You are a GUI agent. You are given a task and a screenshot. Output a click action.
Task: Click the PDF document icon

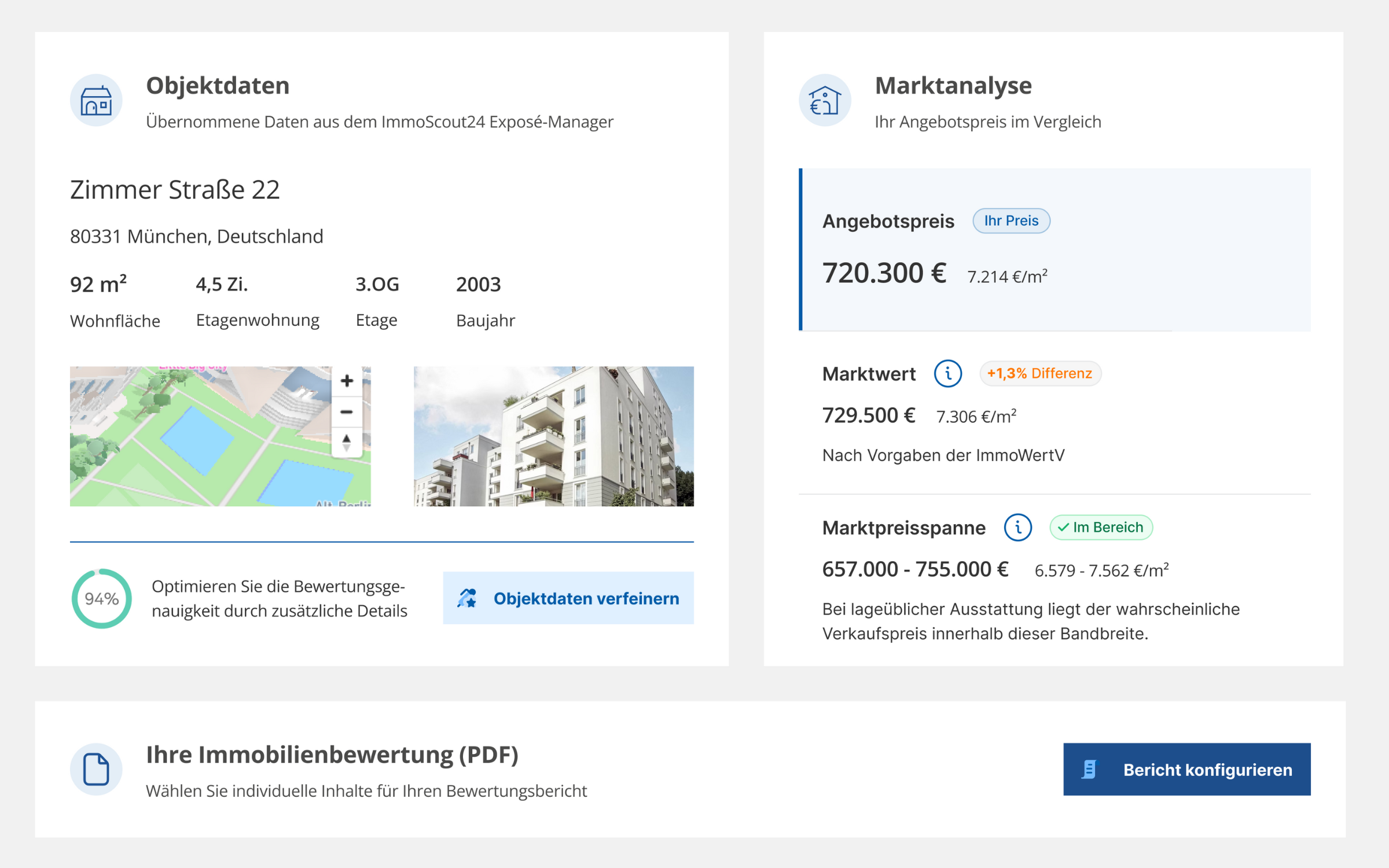pyautogui.click(x=96, y=769)
